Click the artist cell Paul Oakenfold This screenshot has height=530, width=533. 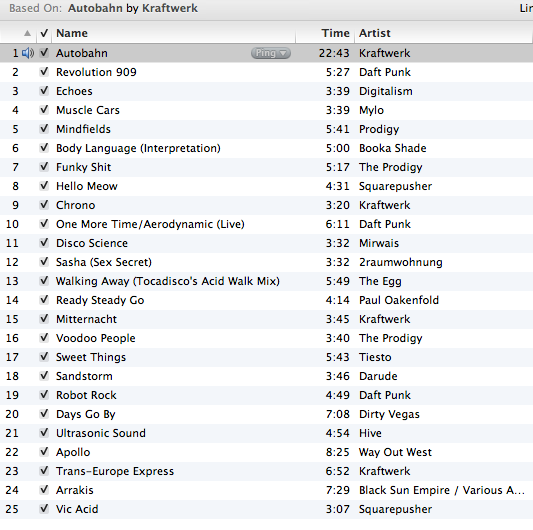[399, 300]
